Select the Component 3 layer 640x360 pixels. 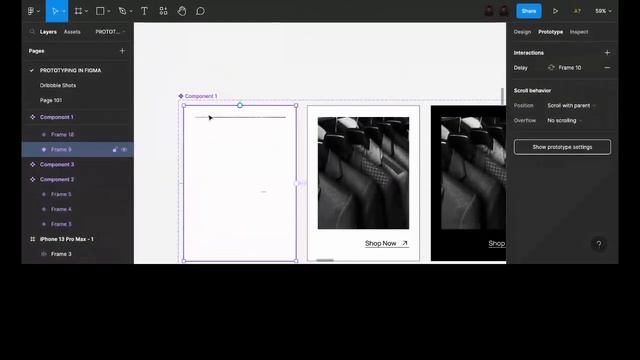pyautogui.click(x=57, y=164)
